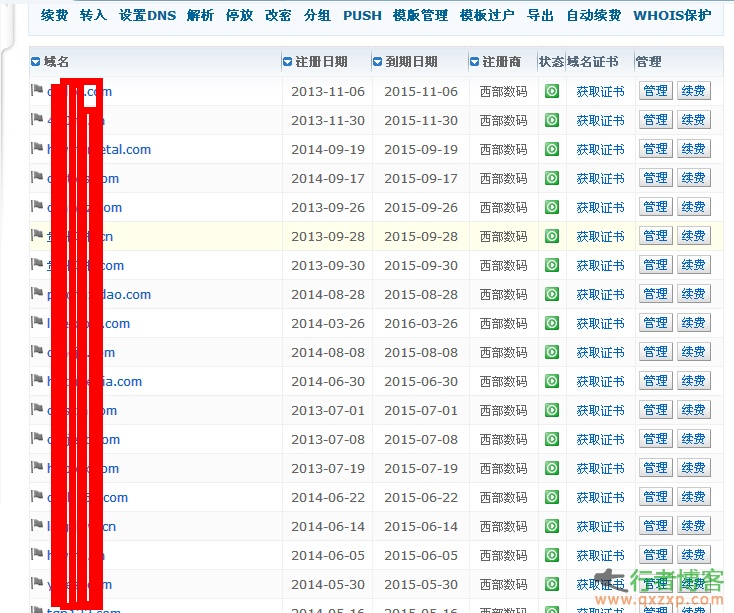
Task: Click green status icon for 2015-09-19 row
Action: (x=552, y=149)
